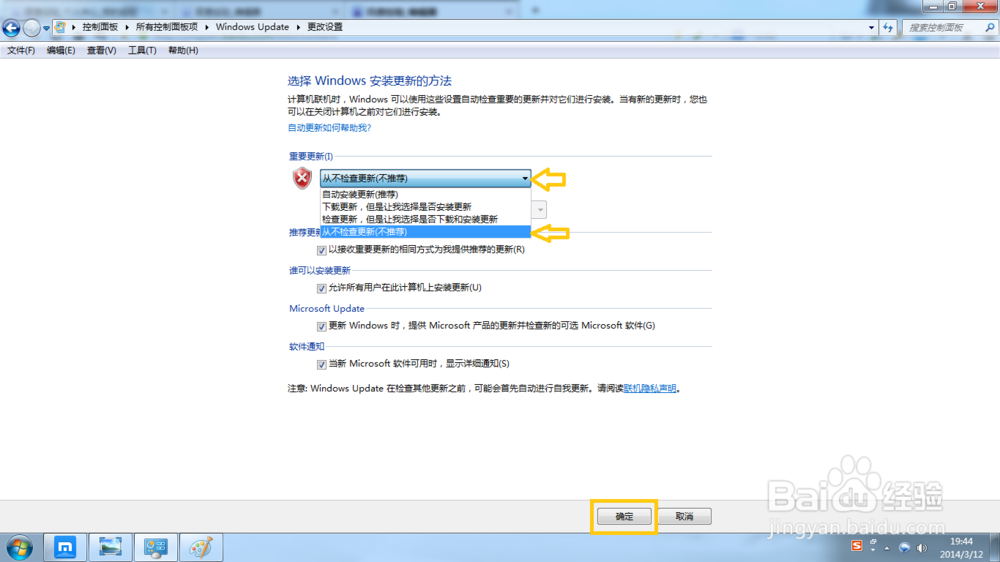Click the 取消 button
The image size is (1000, 562).
(x=684, y=516)
